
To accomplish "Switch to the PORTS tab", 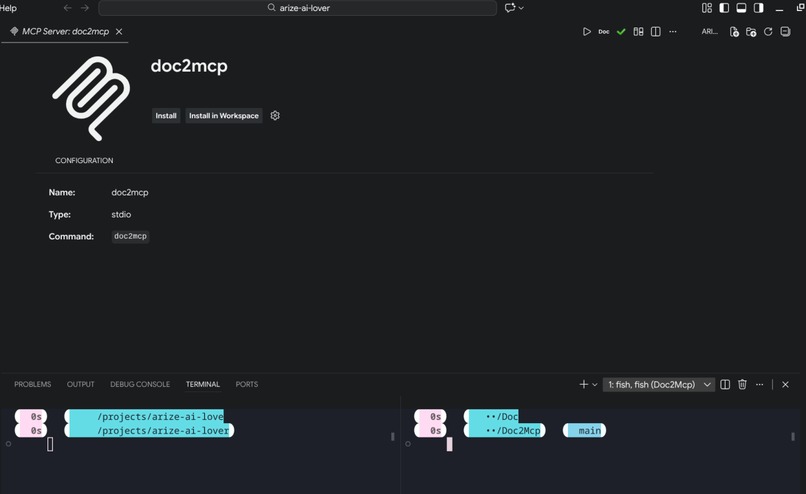I will pos(247,384).
